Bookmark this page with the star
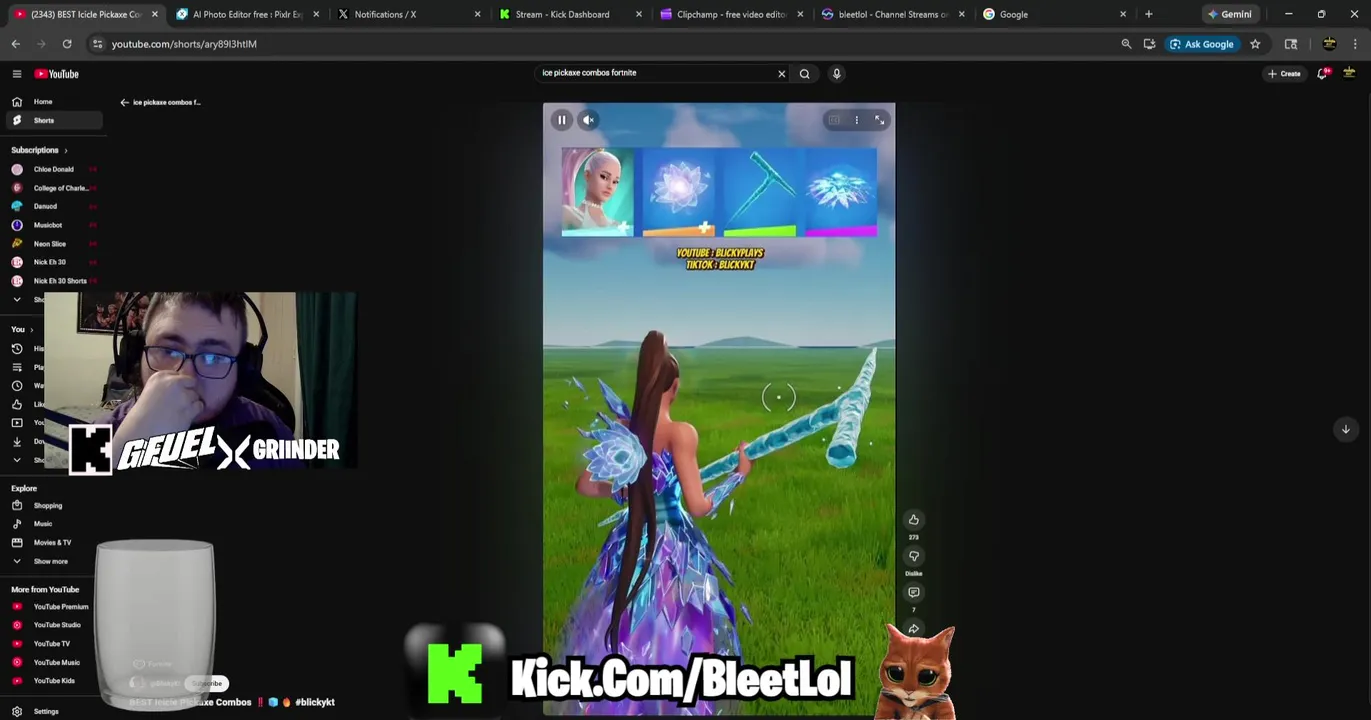The image size is (1371, 720). click(x=1255, y=44)
